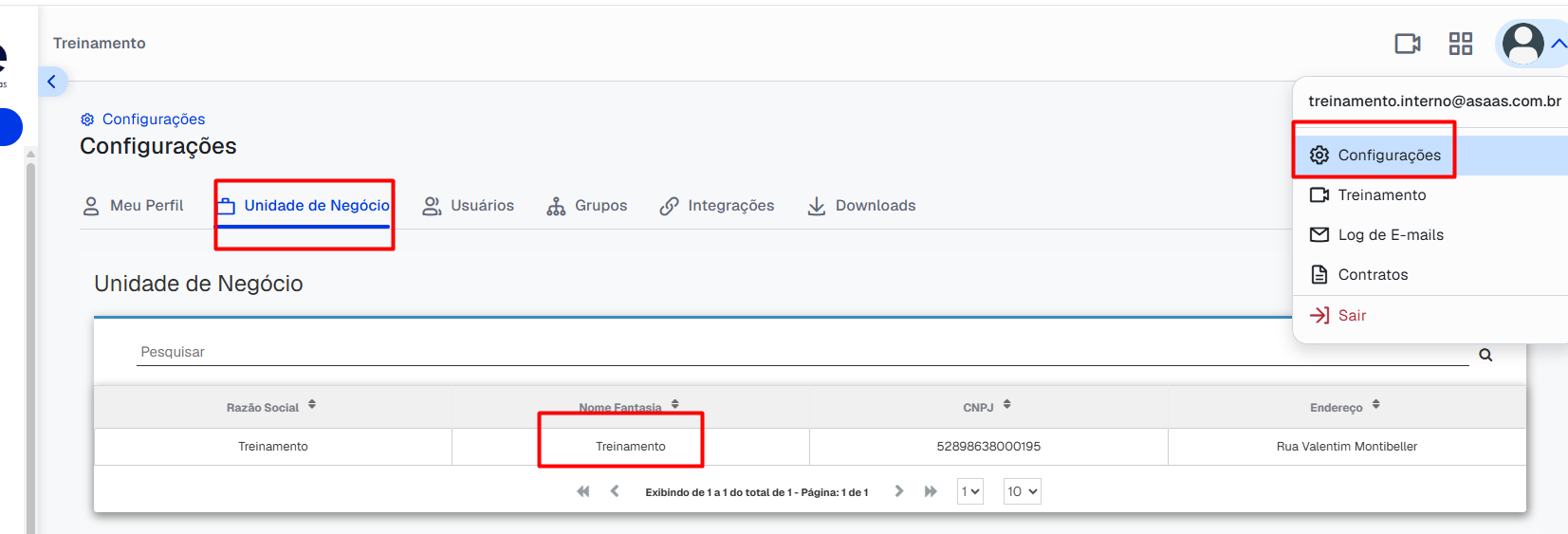Image resolution: width=1568 pixels, height=534 pixels.
Task: Sort by Endereço column
Action: (x=1345, y=407)
